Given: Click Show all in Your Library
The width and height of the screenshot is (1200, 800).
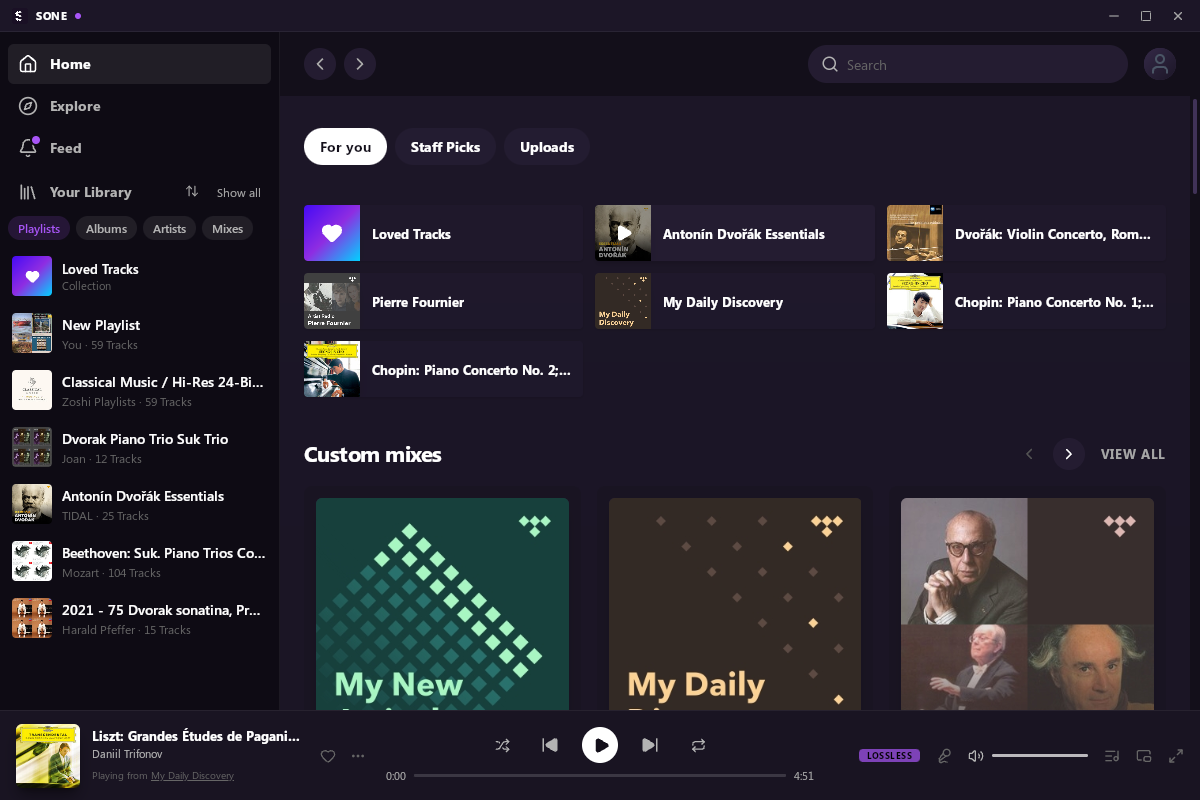Looking at the screenshot, I should pos(238,193).
